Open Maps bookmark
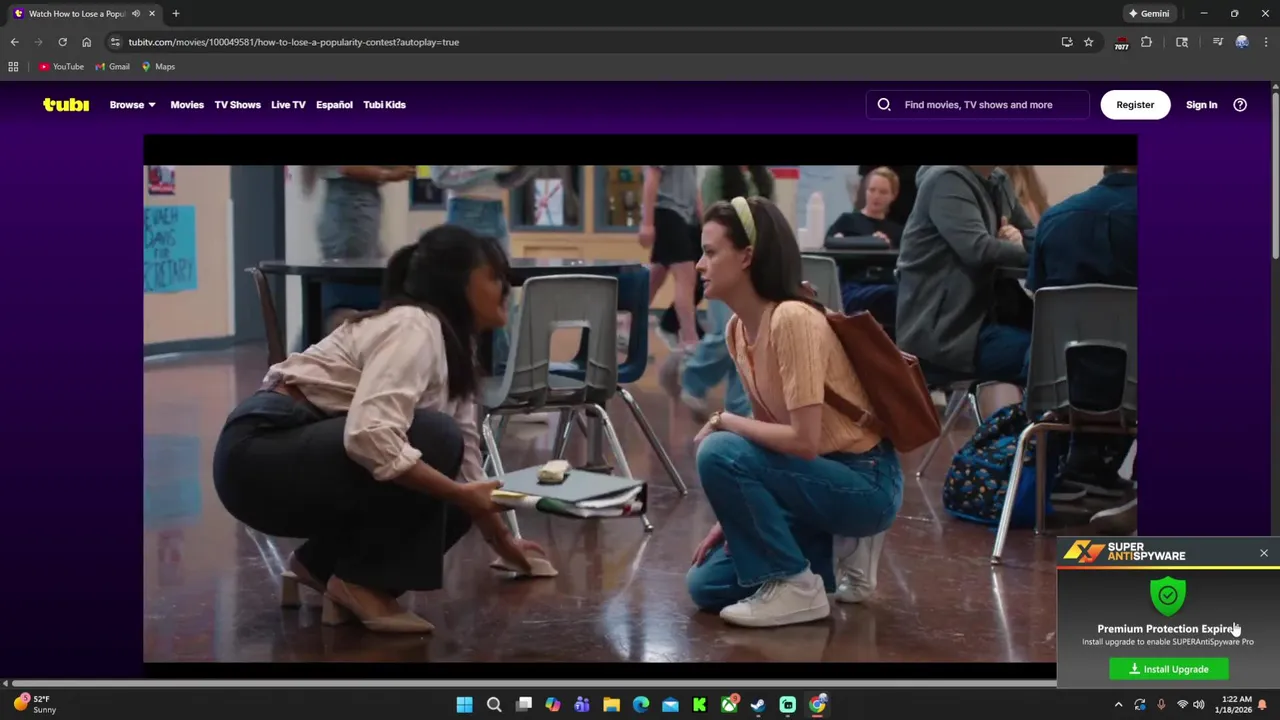This screenshot has width=1280, height=720. [158, 67]
